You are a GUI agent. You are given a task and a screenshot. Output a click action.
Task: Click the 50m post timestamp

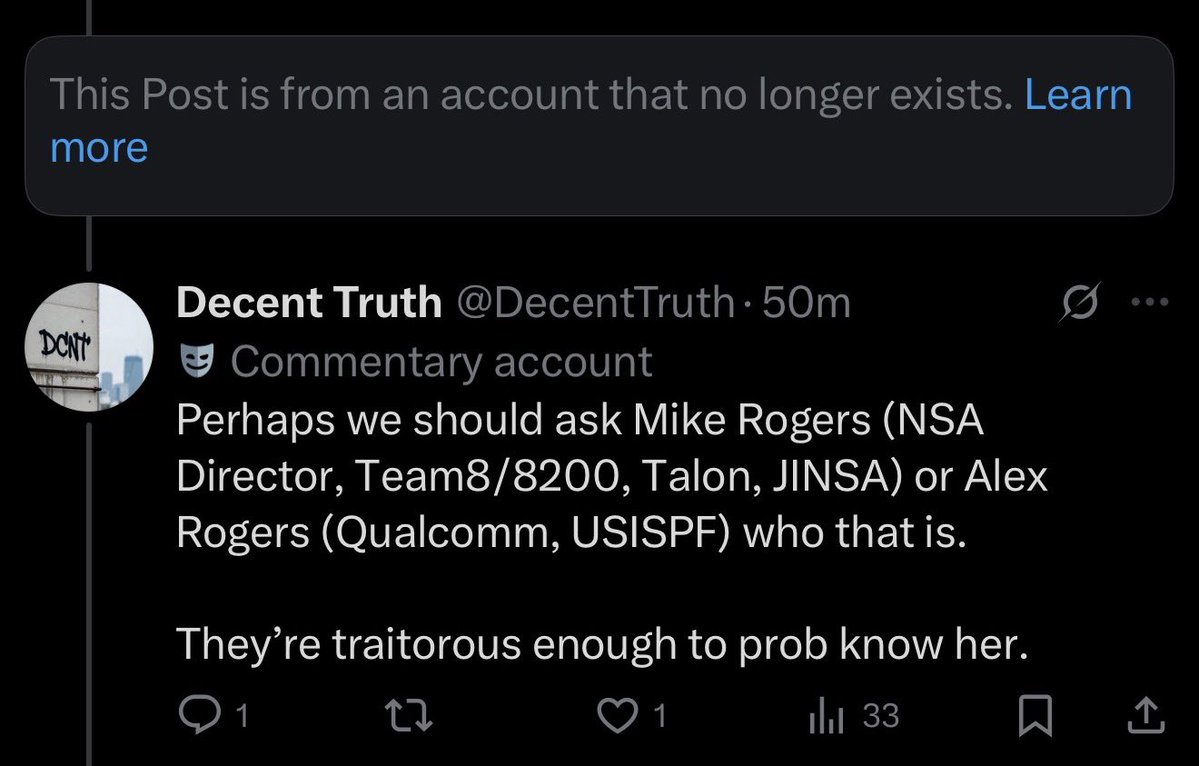coord(806,301)
